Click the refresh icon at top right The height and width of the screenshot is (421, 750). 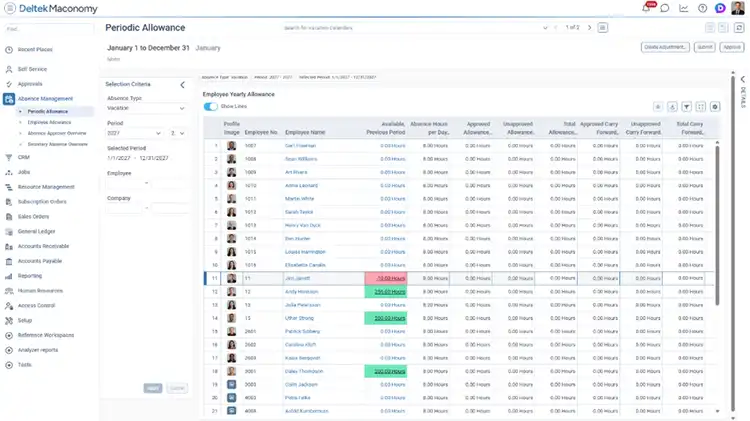tap(739, 28)
